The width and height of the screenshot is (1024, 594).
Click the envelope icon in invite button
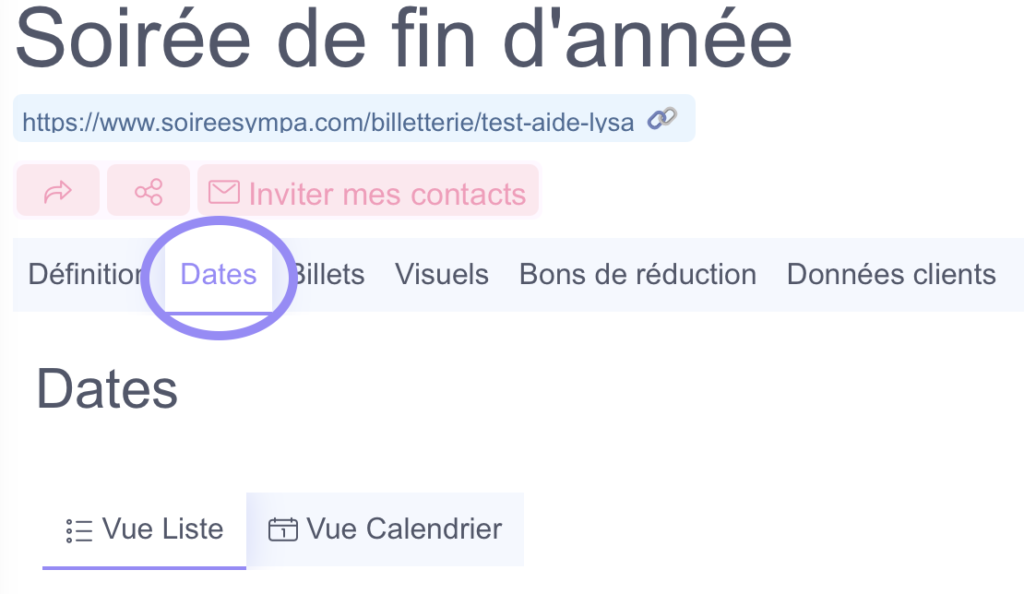click(224, 192)
